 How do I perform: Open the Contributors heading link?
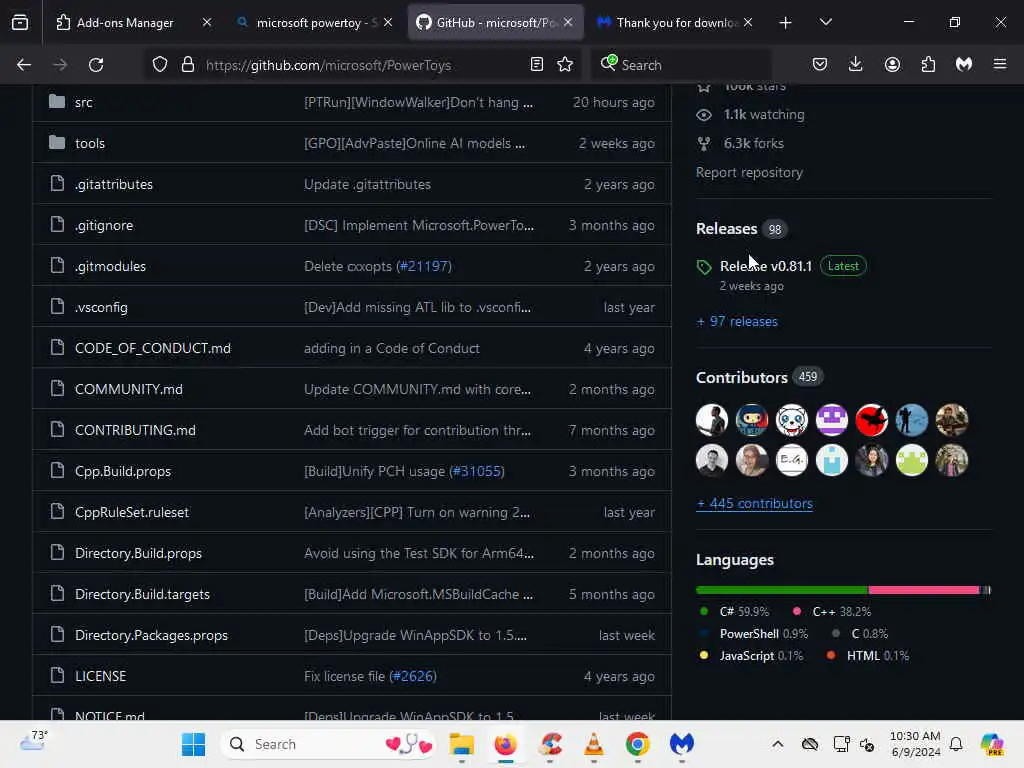(x=741, y=377)
